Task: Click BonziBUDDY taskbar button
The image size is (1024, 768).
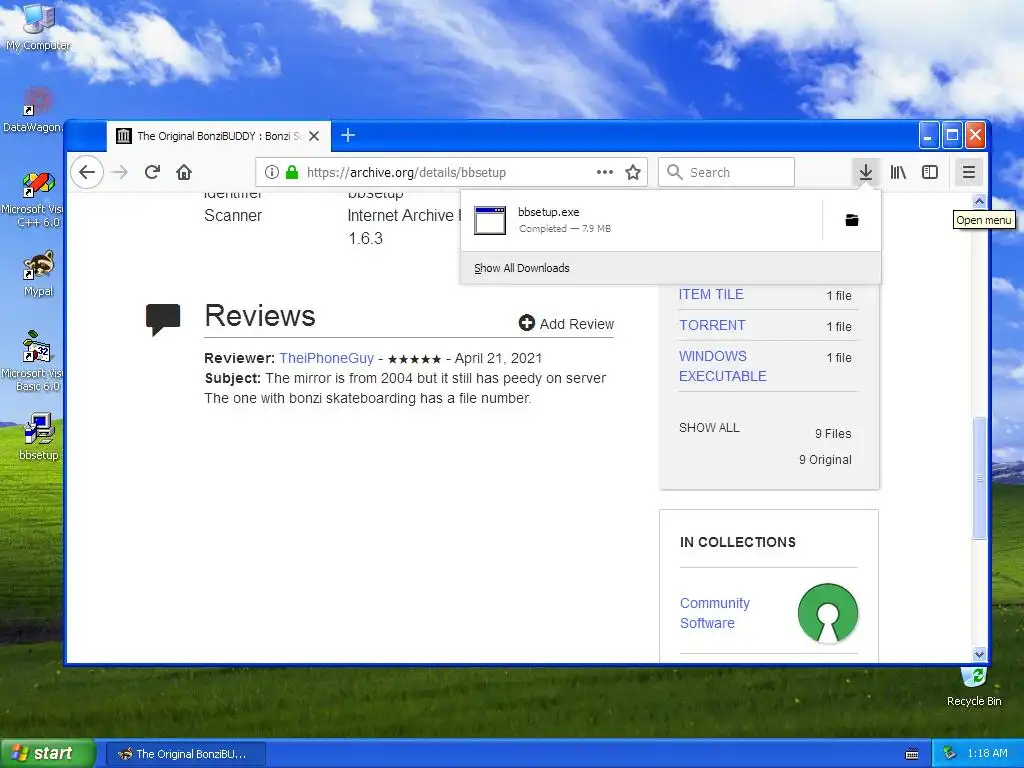Action: point(185,754)
